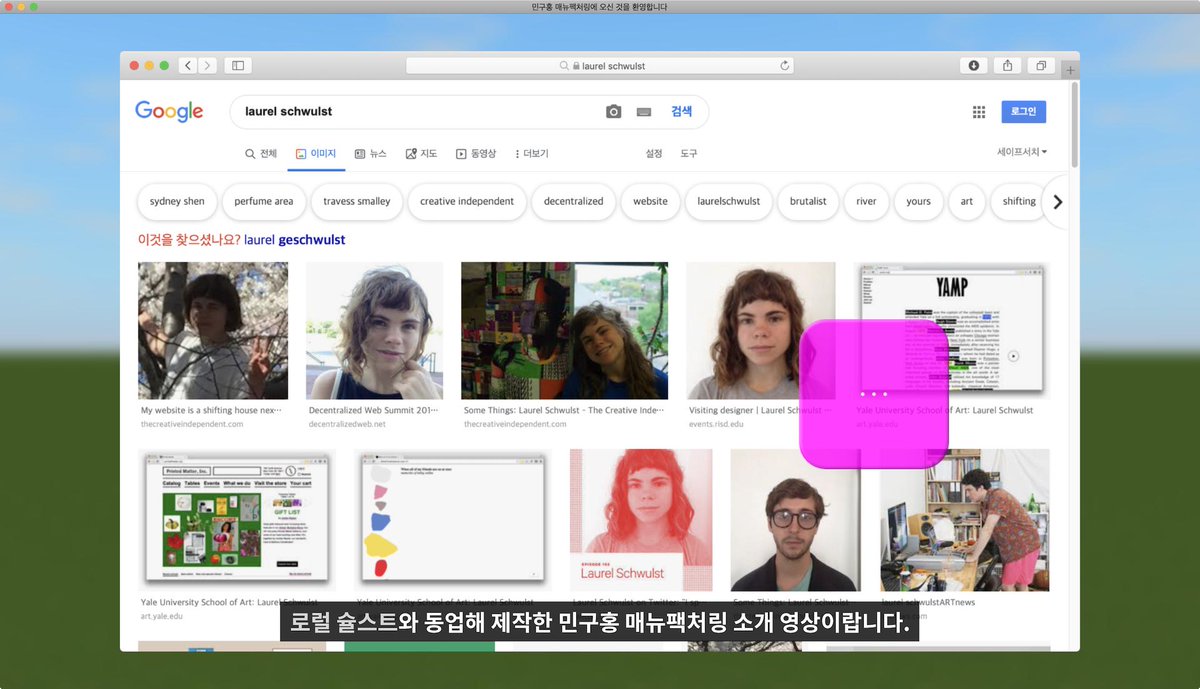This screenshot has width=1200, height=689.
Task: Reload the page from address bar
Action: (x=785, y=66)
